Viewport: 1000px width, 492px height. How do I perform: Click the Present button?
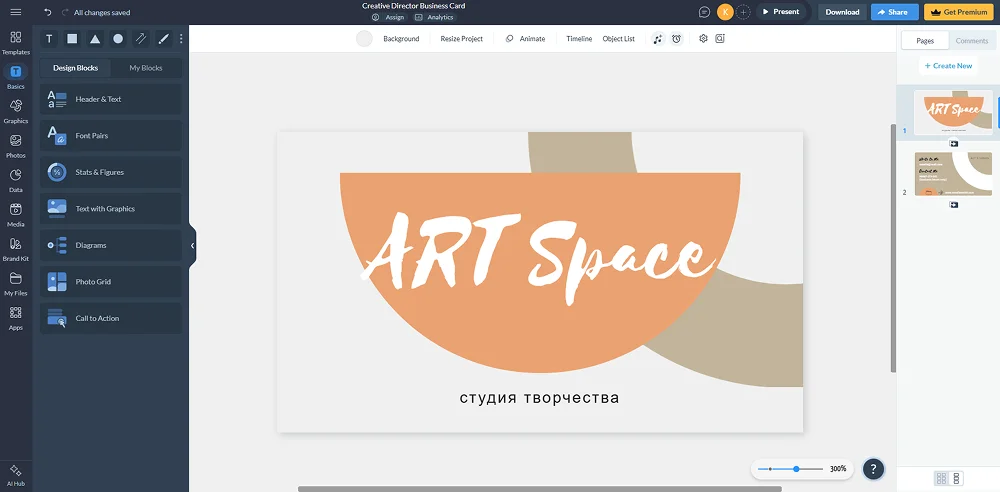781,12
